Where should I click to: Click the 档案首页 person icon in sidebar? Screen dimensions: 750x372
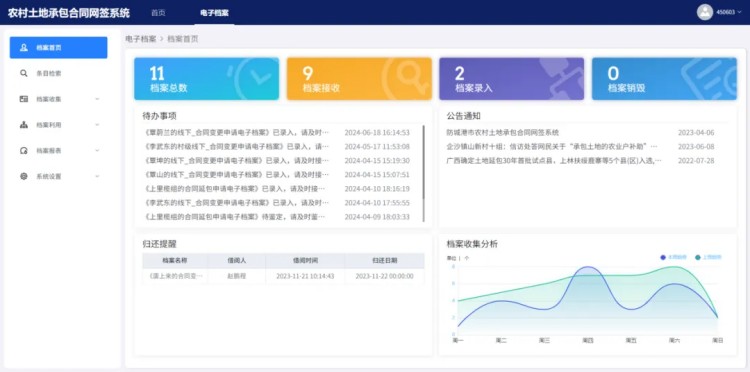[x=24, y=48]
